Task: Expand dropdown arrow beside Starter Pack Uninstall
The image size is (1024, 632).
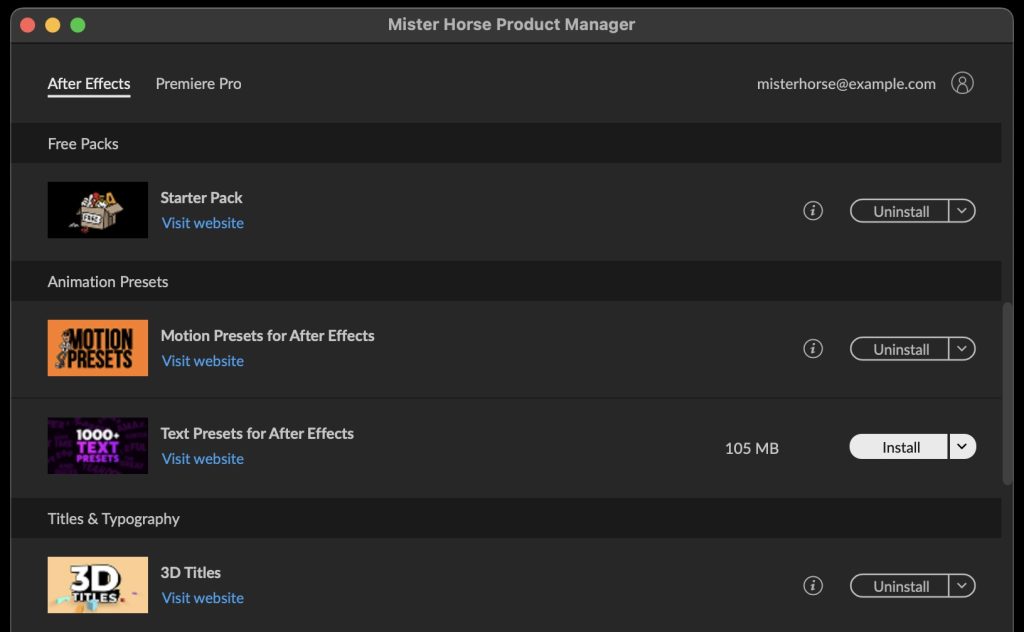Action: coord(962,211)
